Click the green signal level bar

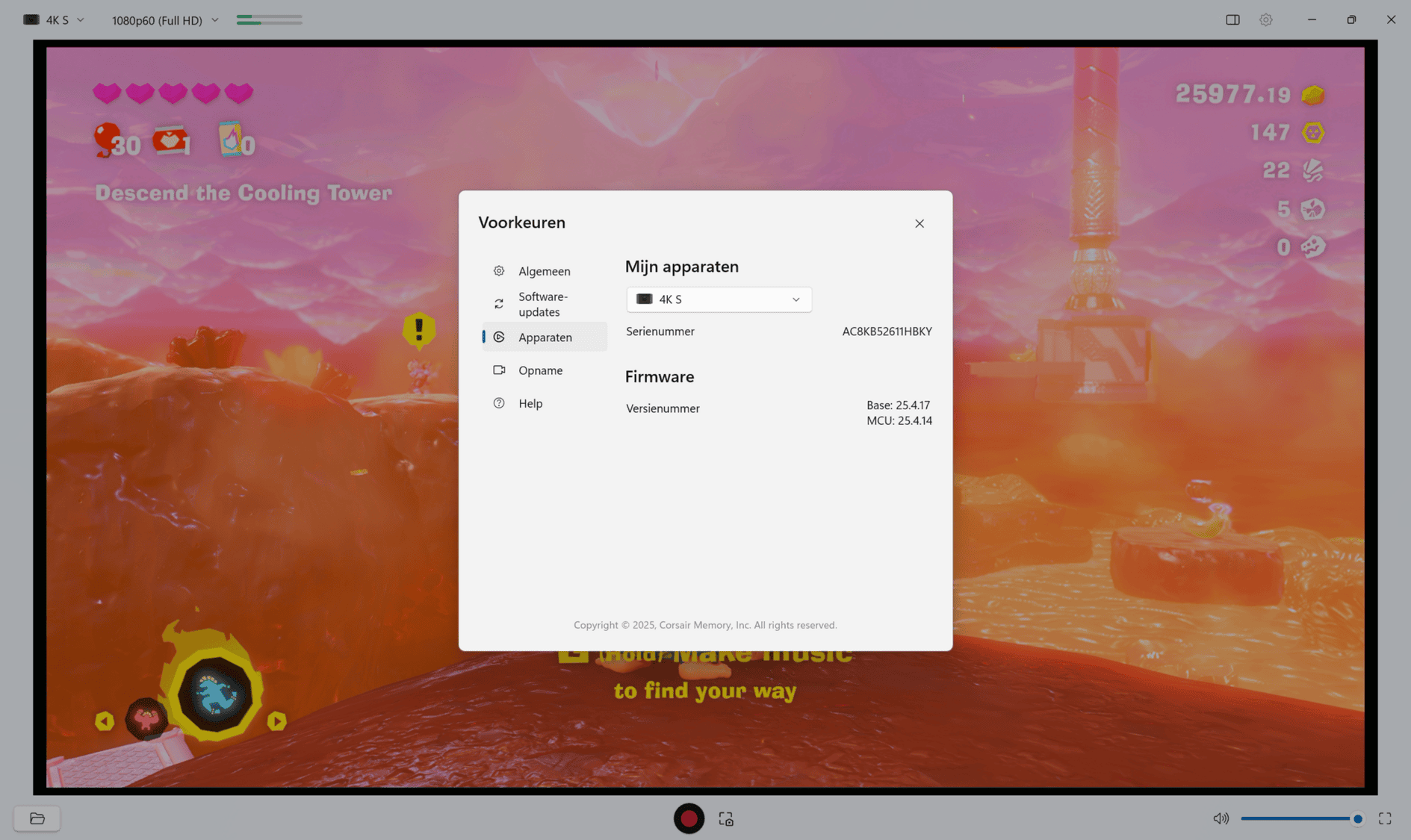(270, 19)
